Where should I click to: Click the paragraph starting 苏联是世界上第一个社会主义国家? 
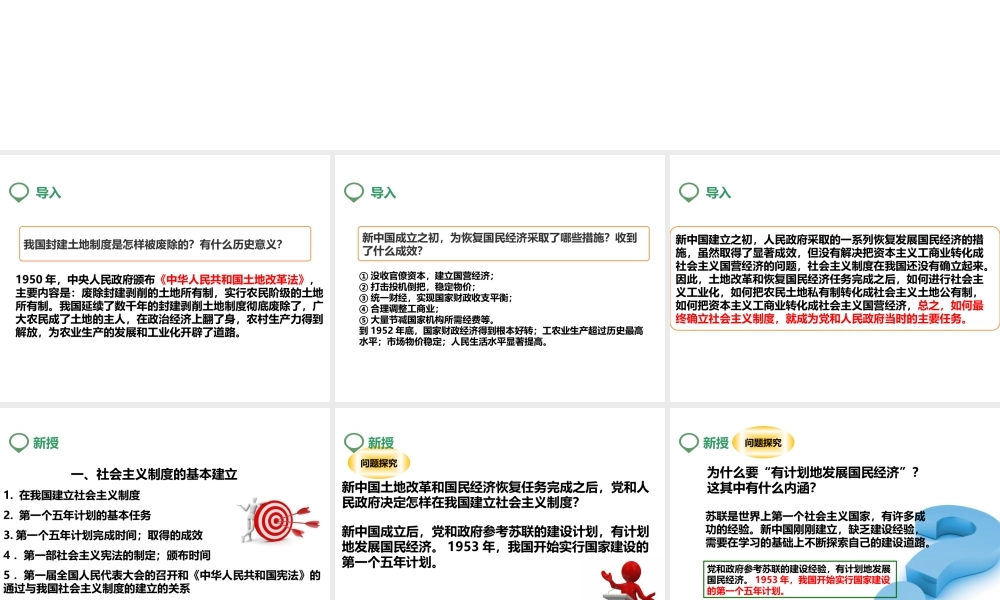(x=819, y=529)
